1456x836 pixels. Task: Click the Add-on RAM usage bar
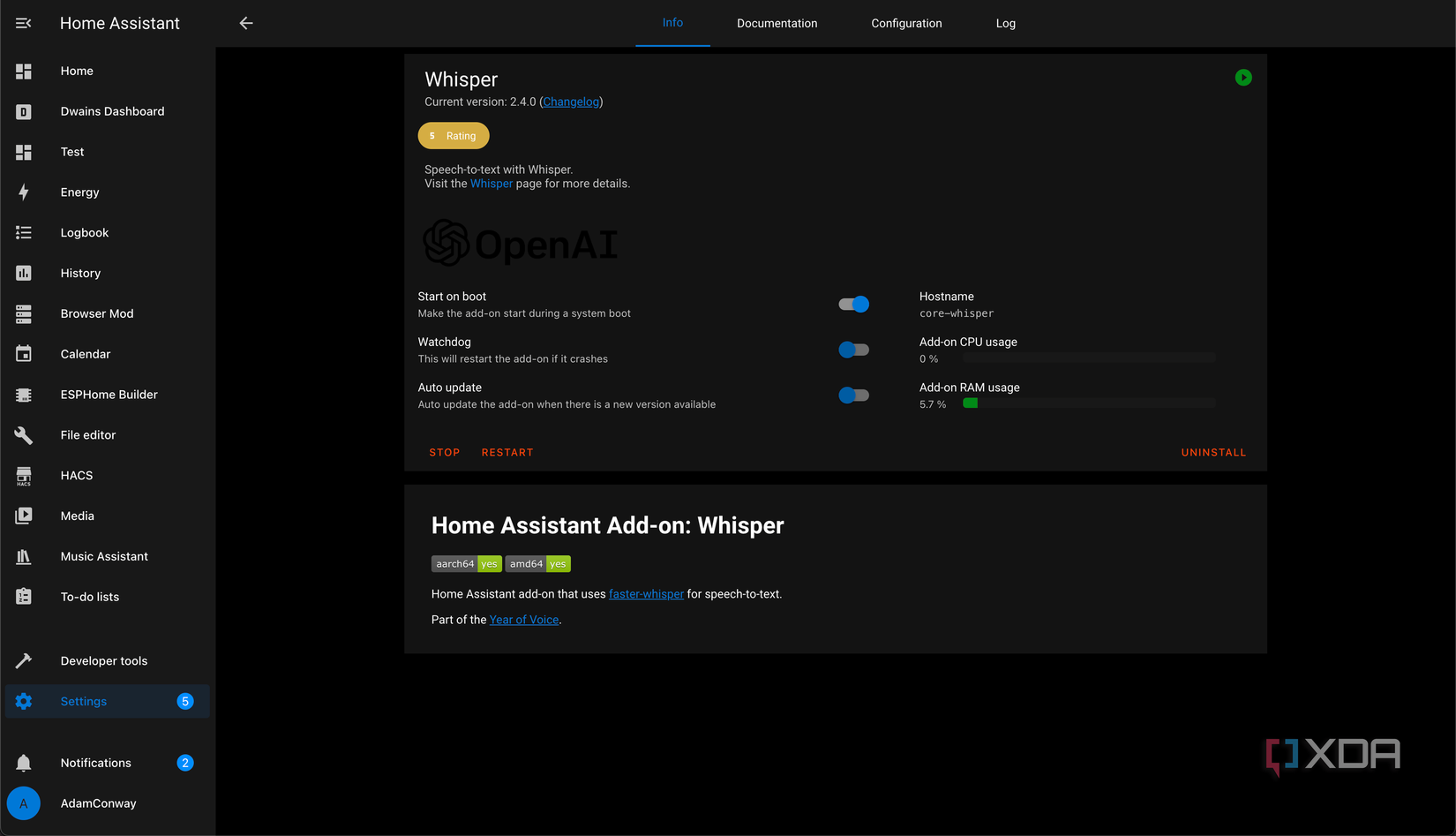[x=1090, y=403]
